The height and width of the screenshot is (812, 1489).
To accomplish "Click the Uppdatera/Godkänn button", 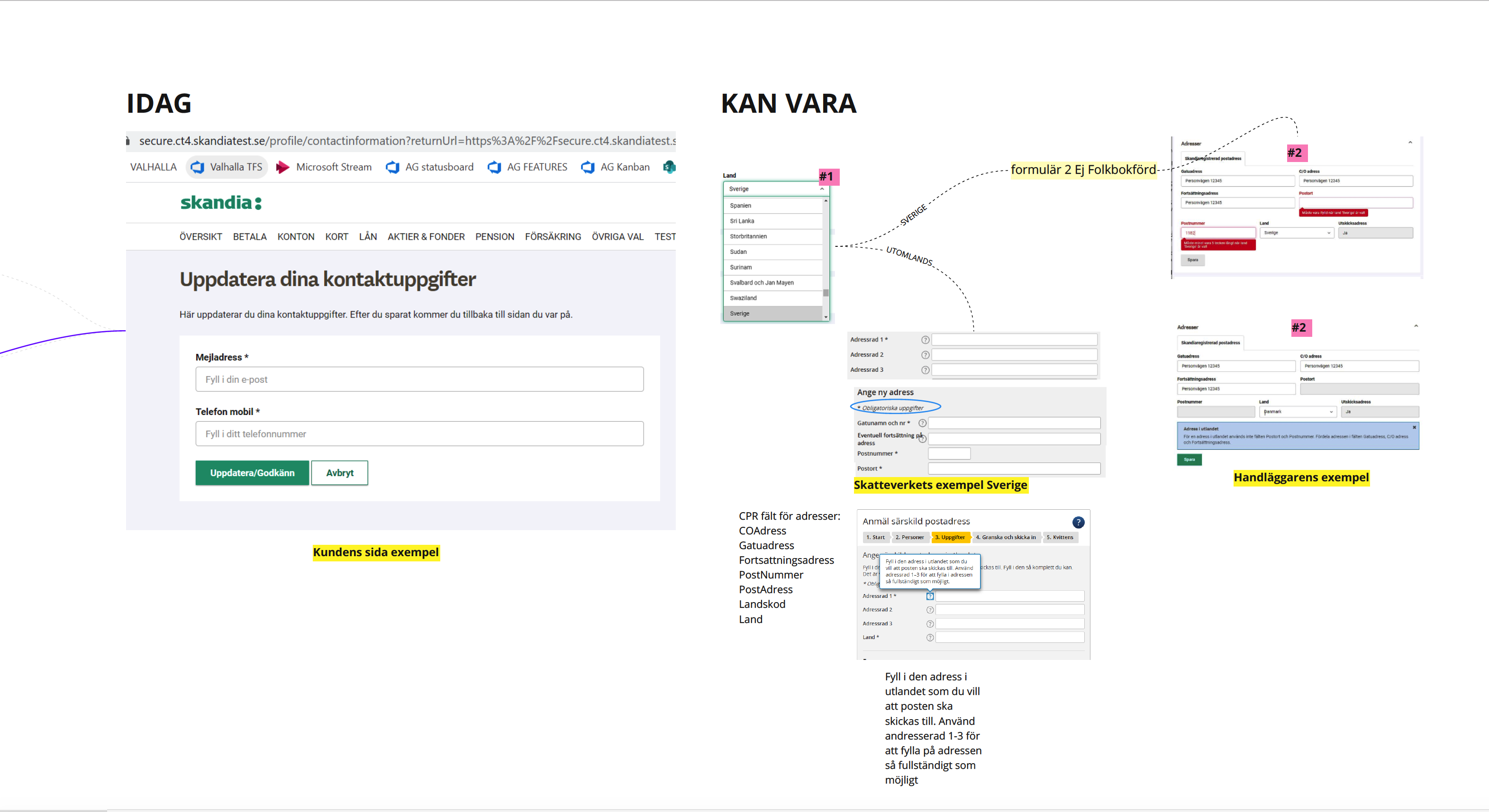I will click(252, 473).
